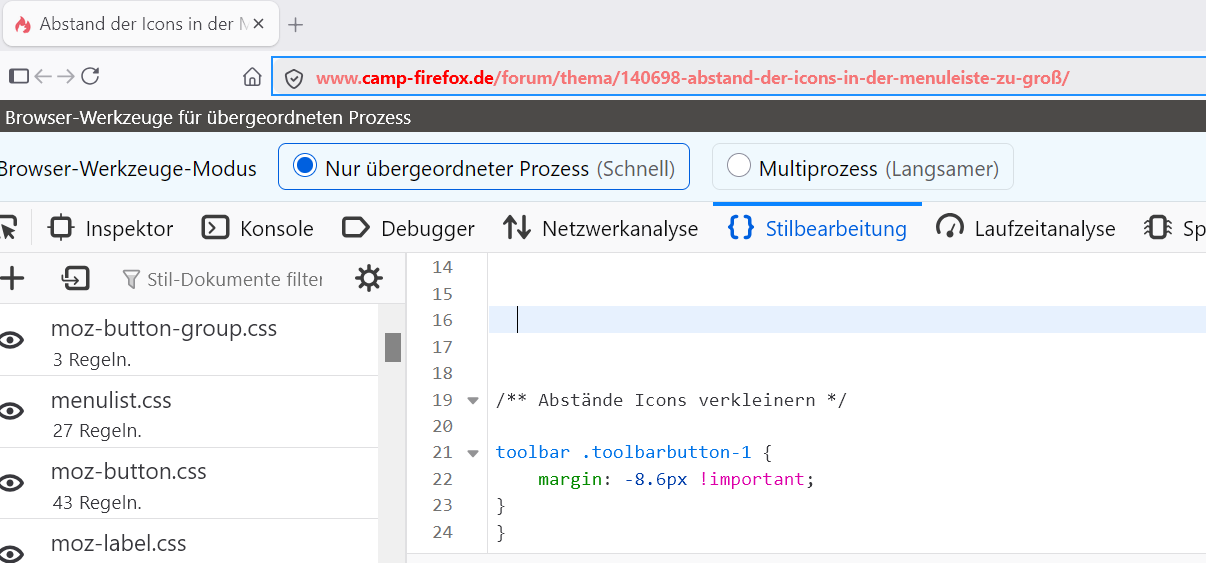Click the 27 Regeln. text
1206x563 pixels.
pos(96,431)
